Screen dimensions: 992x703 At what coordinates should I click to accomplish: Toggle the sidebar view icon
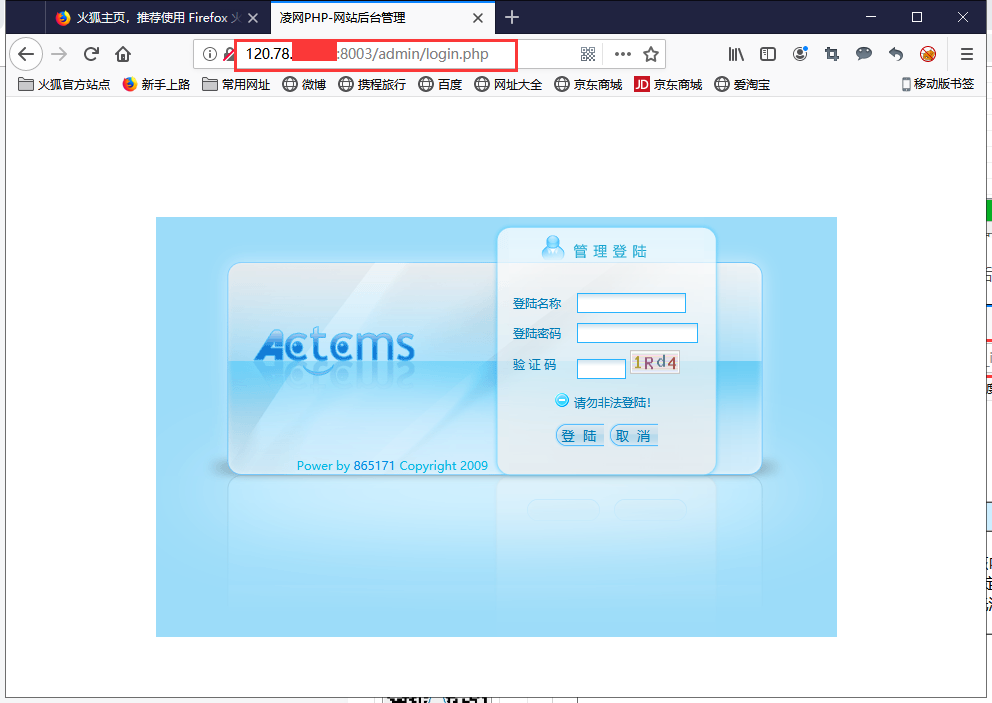point(767,54)
